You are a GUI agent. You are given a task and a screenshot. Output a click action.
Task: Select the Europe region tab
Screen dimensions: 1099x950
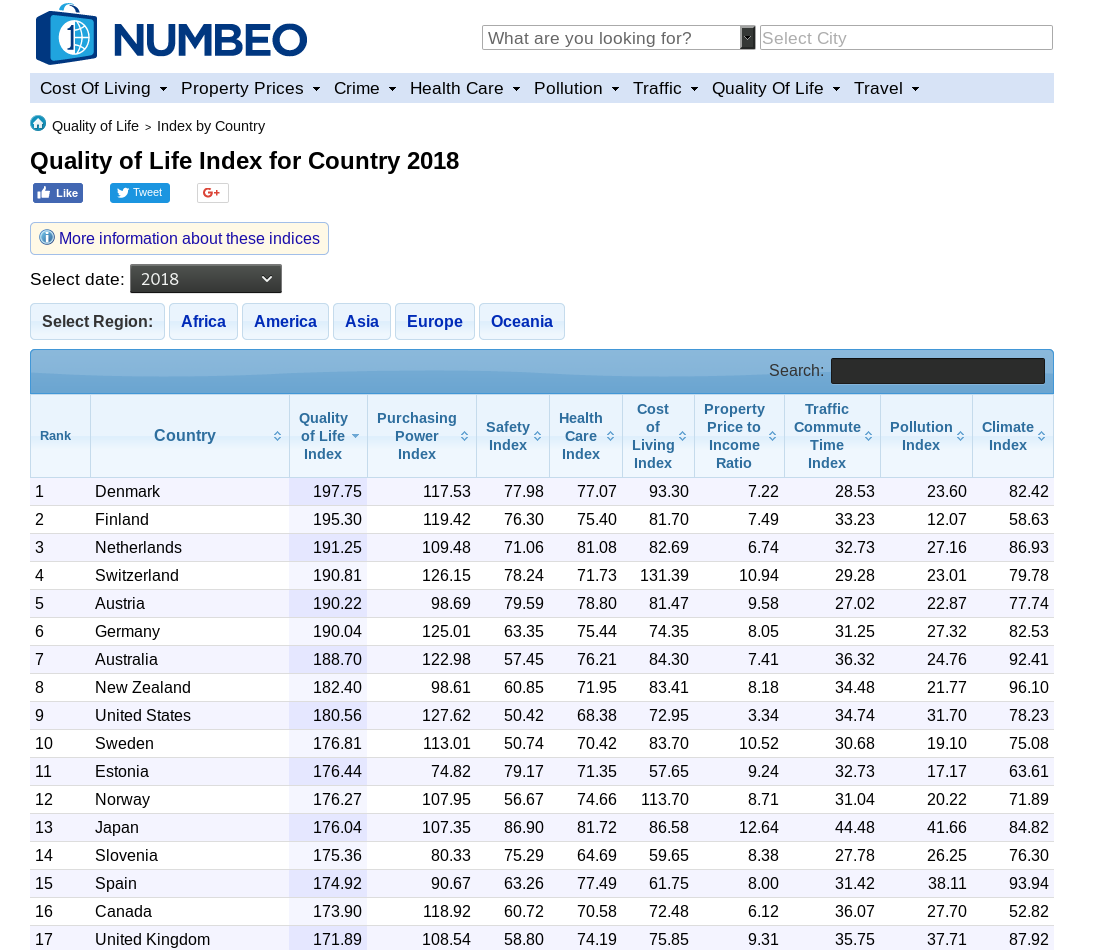coord(435,321)
